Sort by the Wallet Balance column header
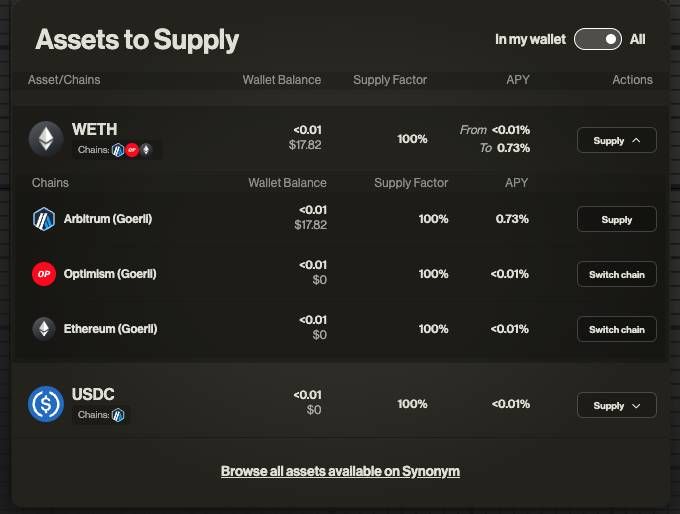This screenshot has height=514, width=680. click(282, 80)
